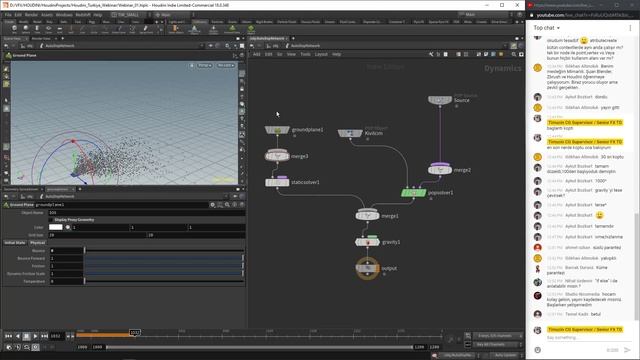Select the output node with orange ring
640x360 pixels.
tap(367, 268)
